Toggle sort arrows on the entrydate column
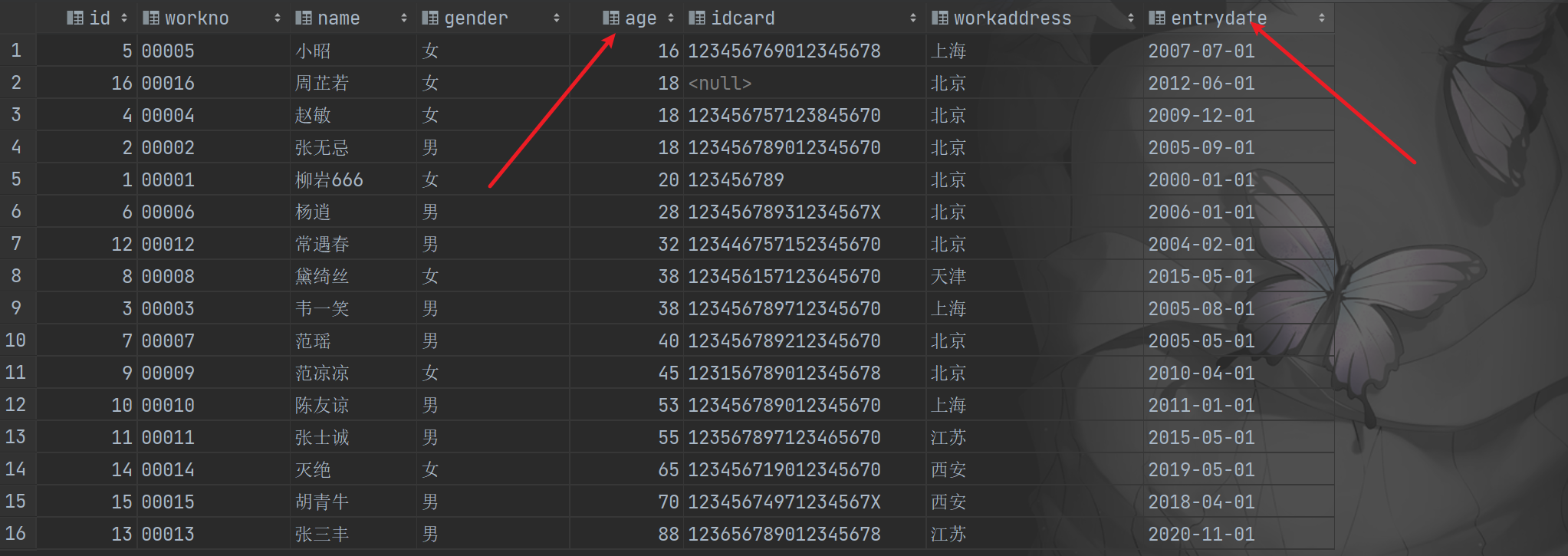 (x=1322, y=18)
